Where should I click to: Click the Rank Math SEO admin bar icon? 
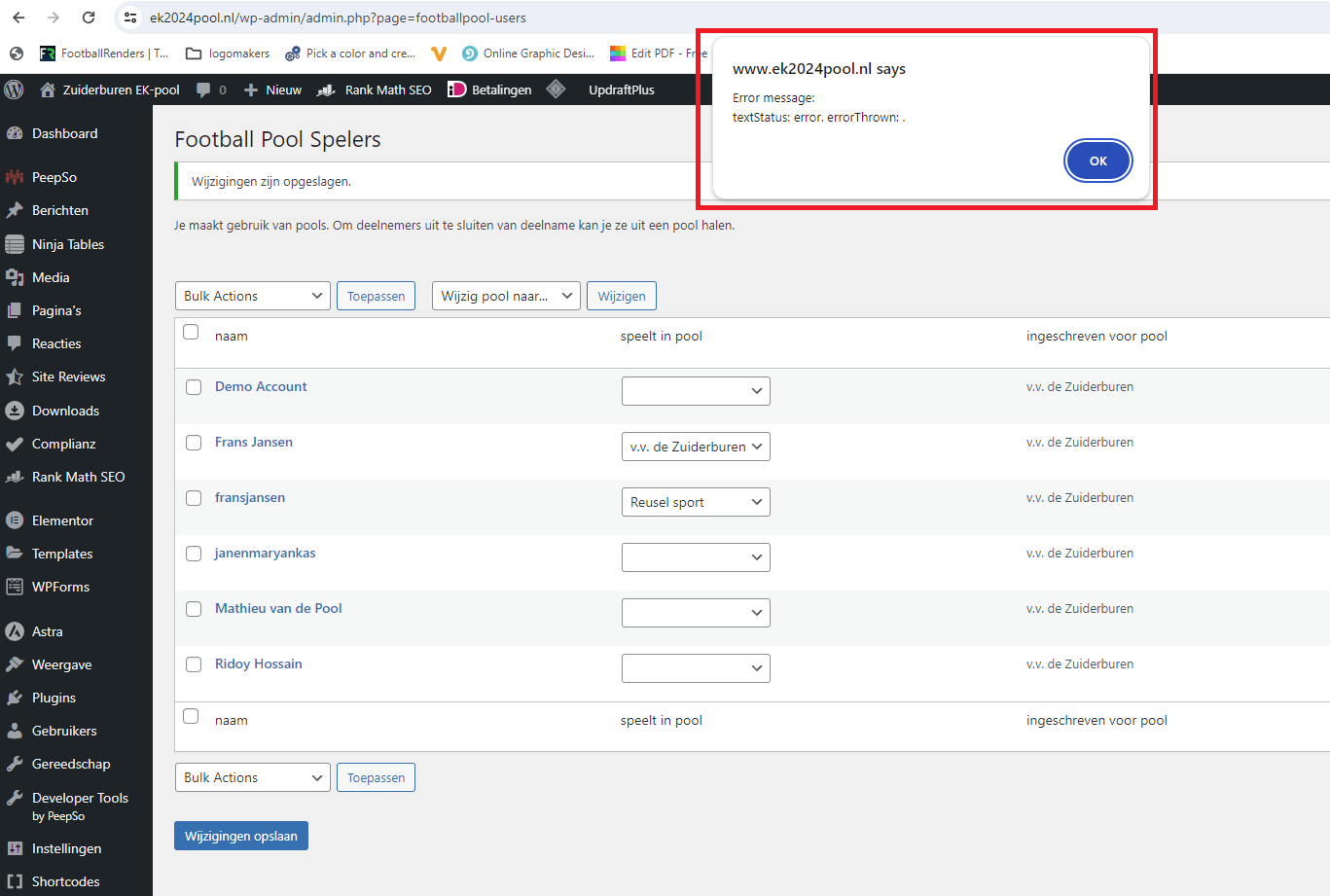coord(327,90)
